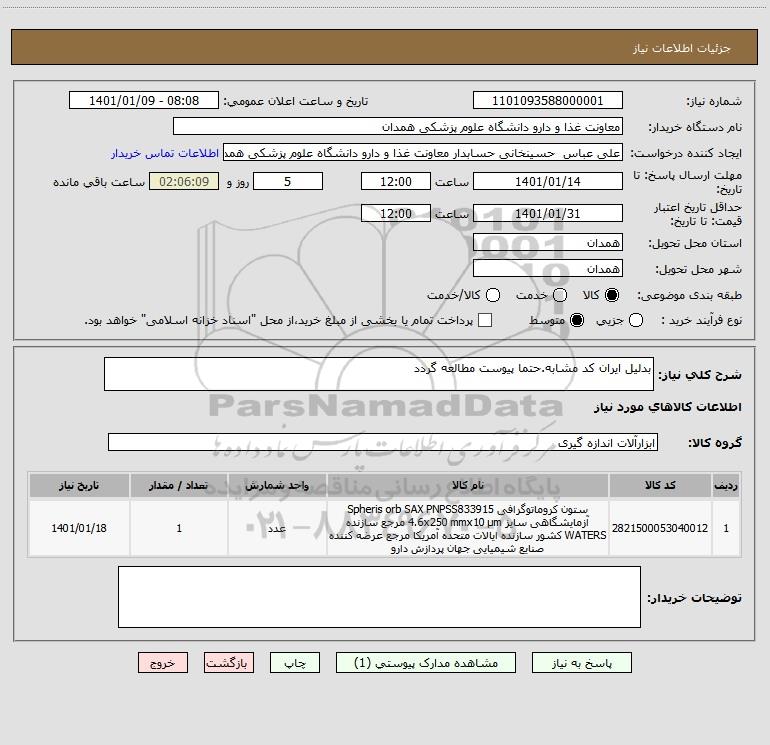Click the Spheris orb SAX product name cell
Screen dimensions: 770x745
tap(468, 528)
